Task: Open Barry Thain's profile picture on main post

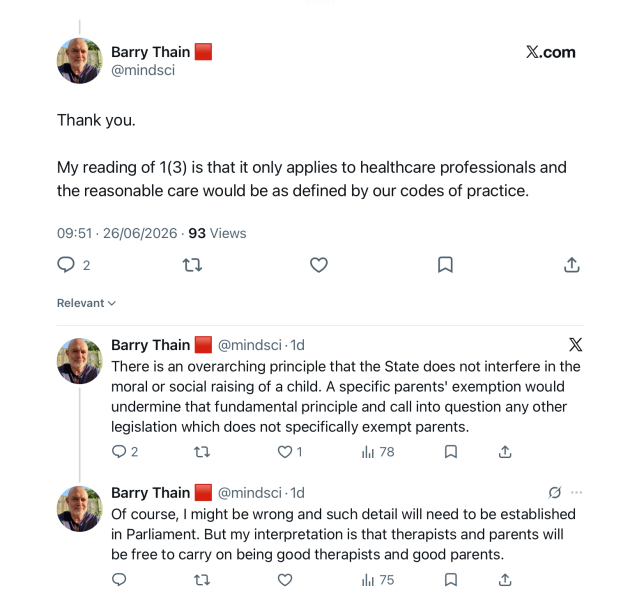Action: click(80, 61)
